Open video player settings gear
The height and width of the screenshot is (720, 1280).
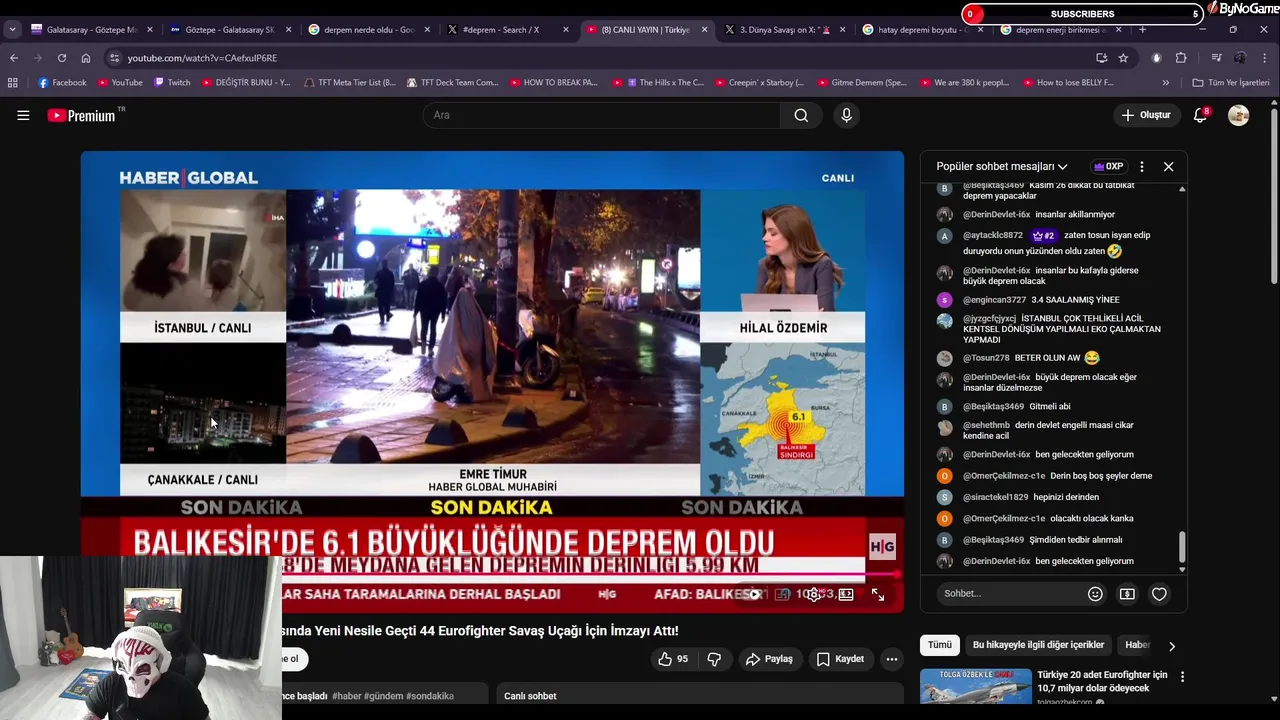pos(814,594)
